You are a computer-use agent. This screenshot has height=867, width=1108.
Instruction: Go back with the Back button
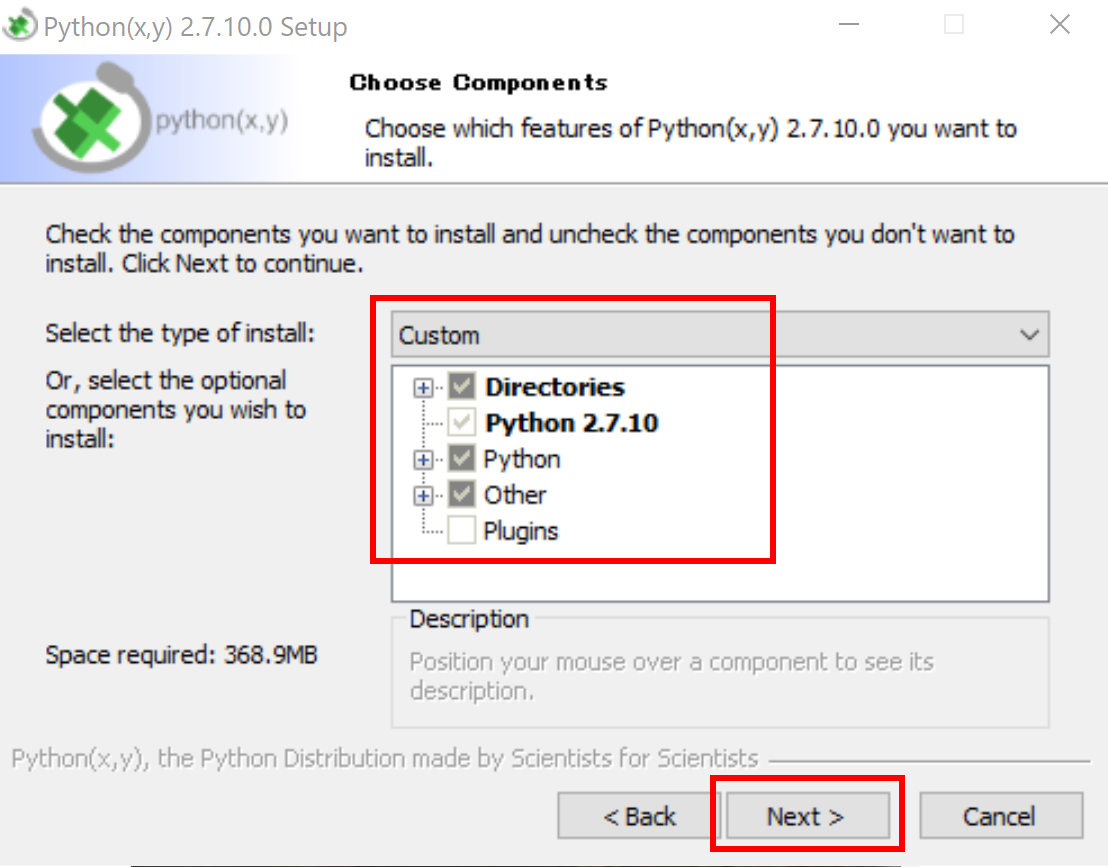pos(640,816)
